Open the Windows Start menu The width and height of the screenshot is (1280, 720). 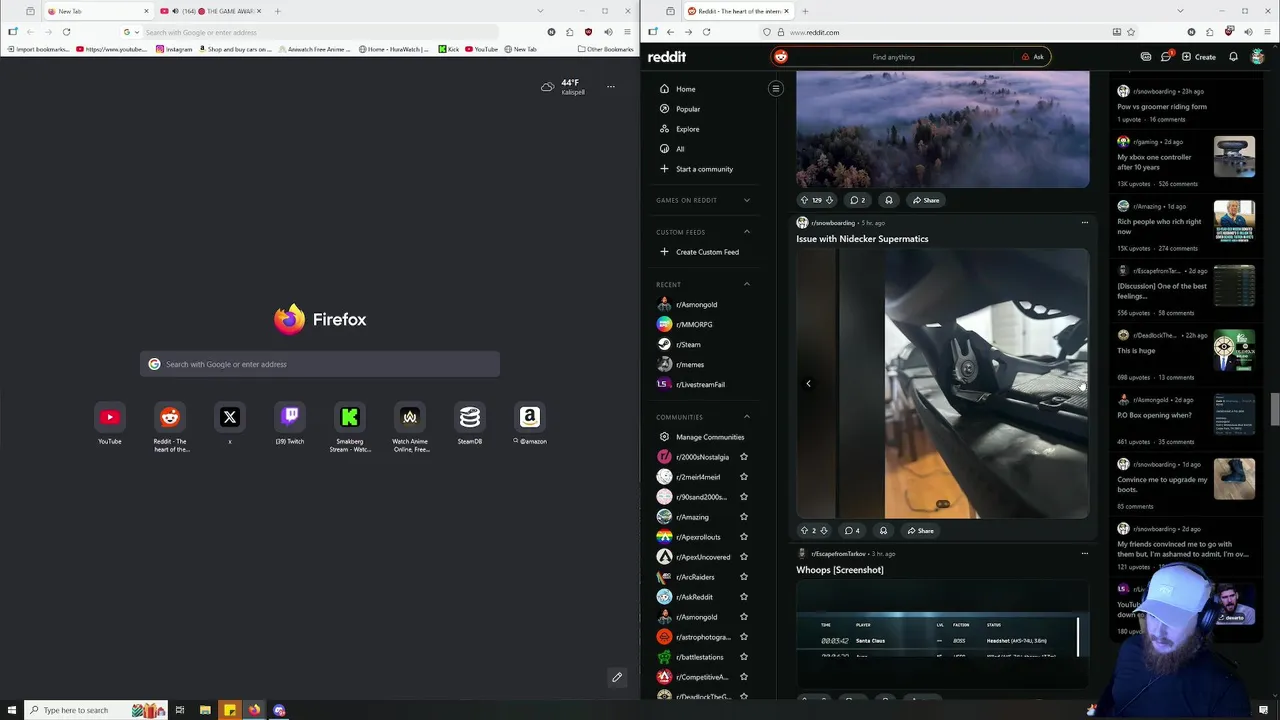click(x=12, y=710)
